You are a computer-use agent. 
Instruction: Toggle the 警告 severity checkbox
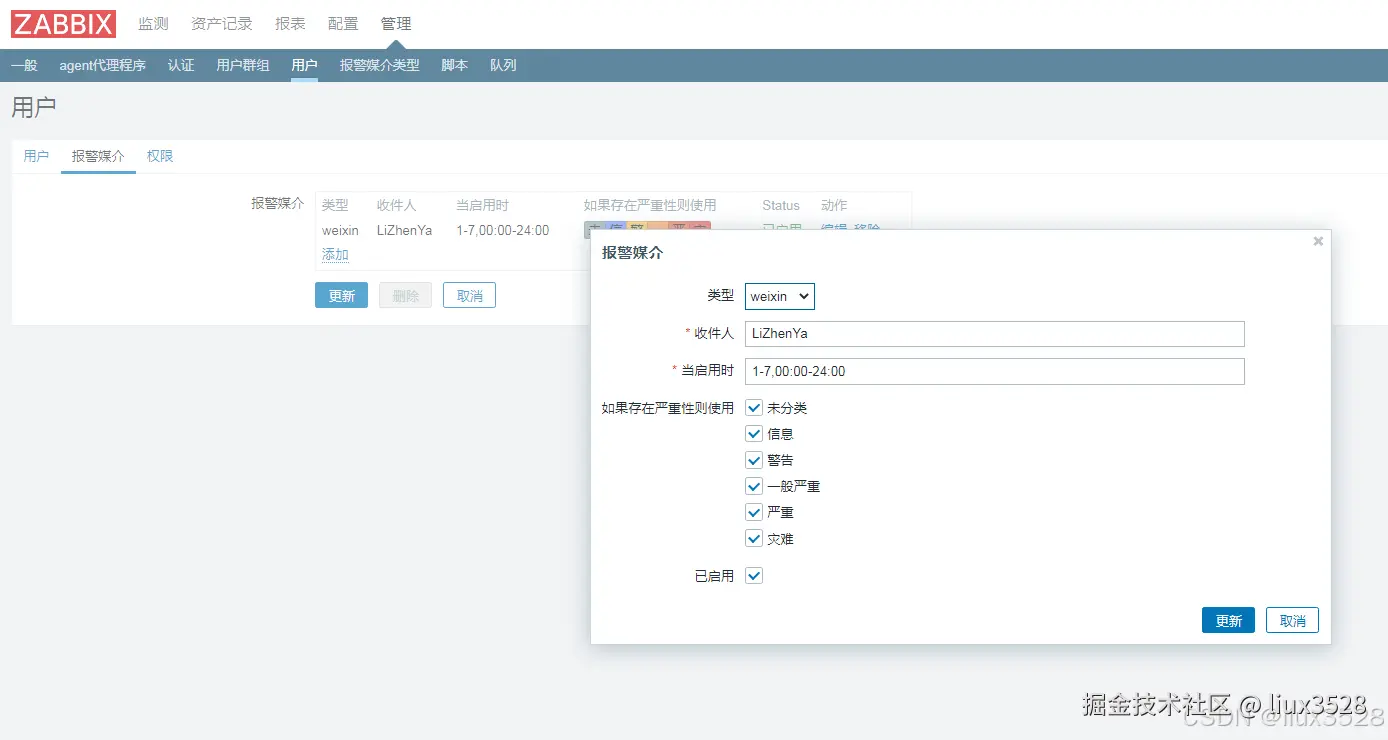(x=754, y=460)
